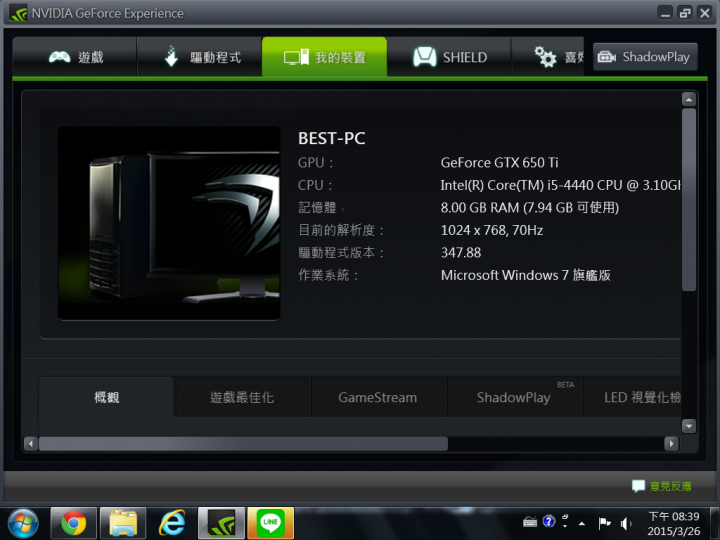
Task: Open the preferences tab with gears icon
Action: click(548, 57)
